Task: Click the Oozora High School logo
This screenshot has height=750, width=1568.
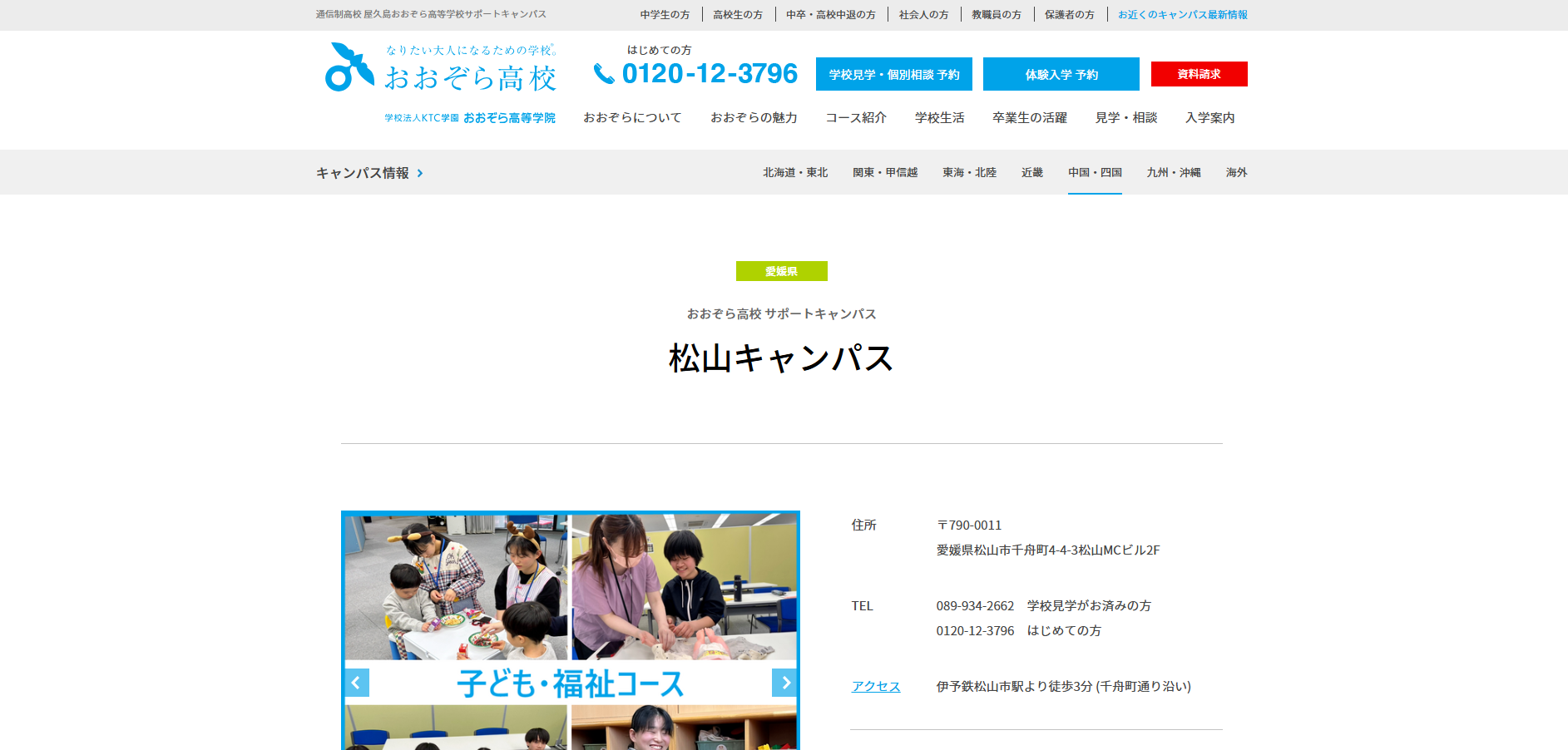Action: [440, 68]
